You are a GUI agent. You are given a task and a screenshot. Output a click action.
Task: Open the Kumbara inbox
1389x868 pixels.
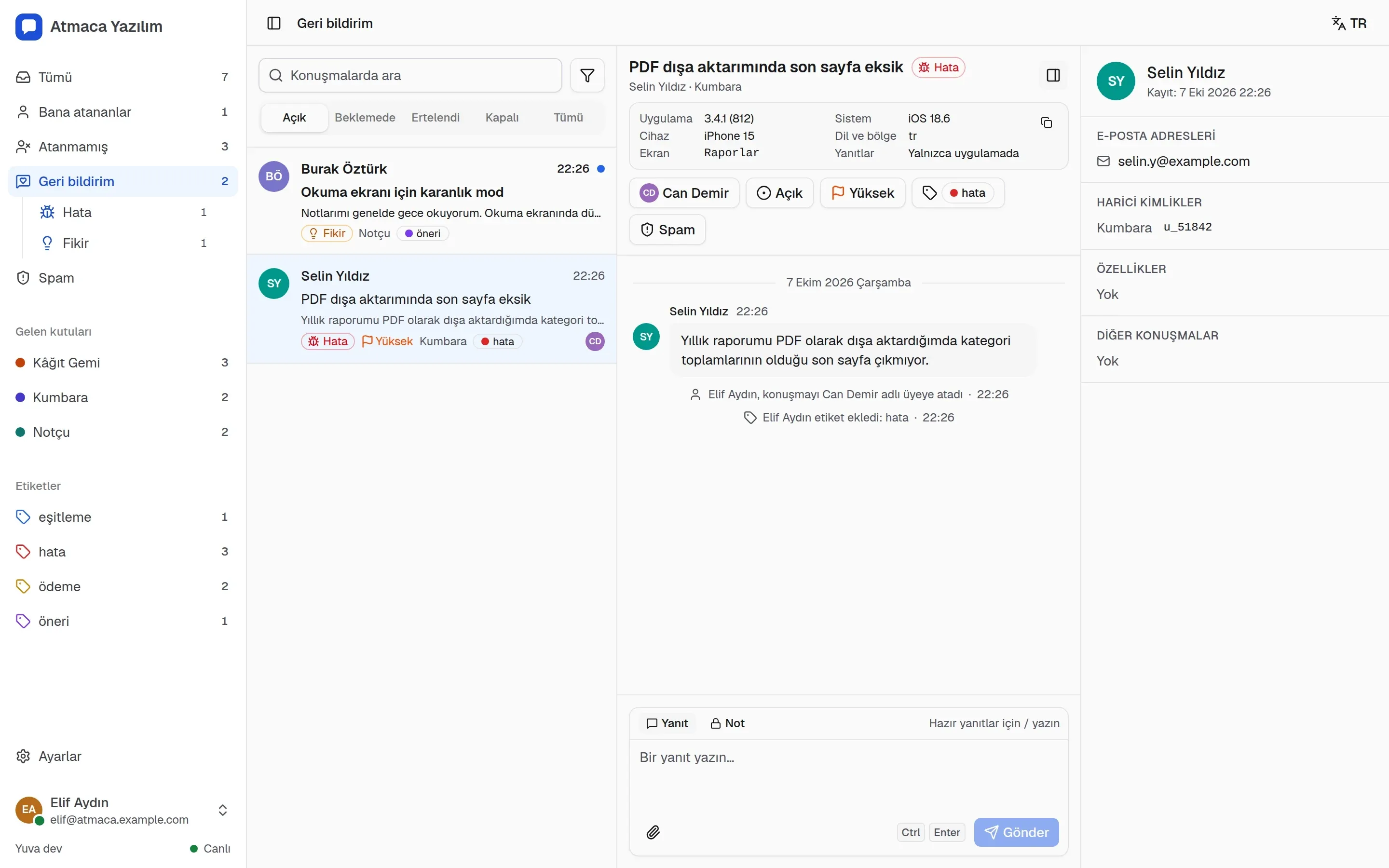(x=123, y=397)
